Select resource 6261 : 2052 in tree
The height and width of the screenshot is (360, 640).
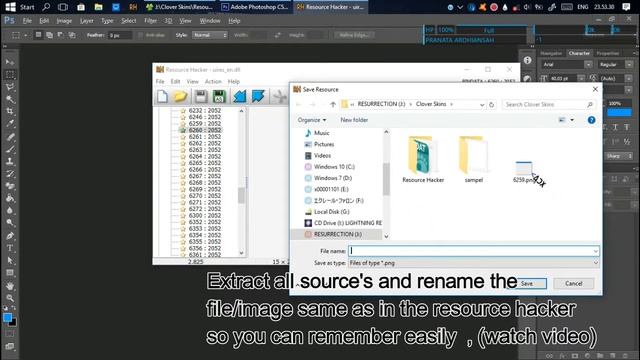click(x=204, y=137)
